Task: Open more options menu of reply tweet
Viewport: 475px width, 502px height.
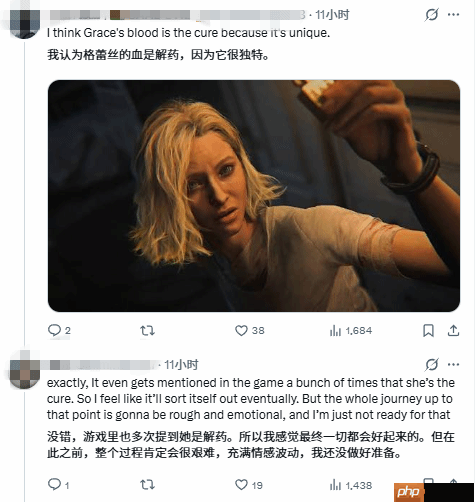Action: coord(453,364)
